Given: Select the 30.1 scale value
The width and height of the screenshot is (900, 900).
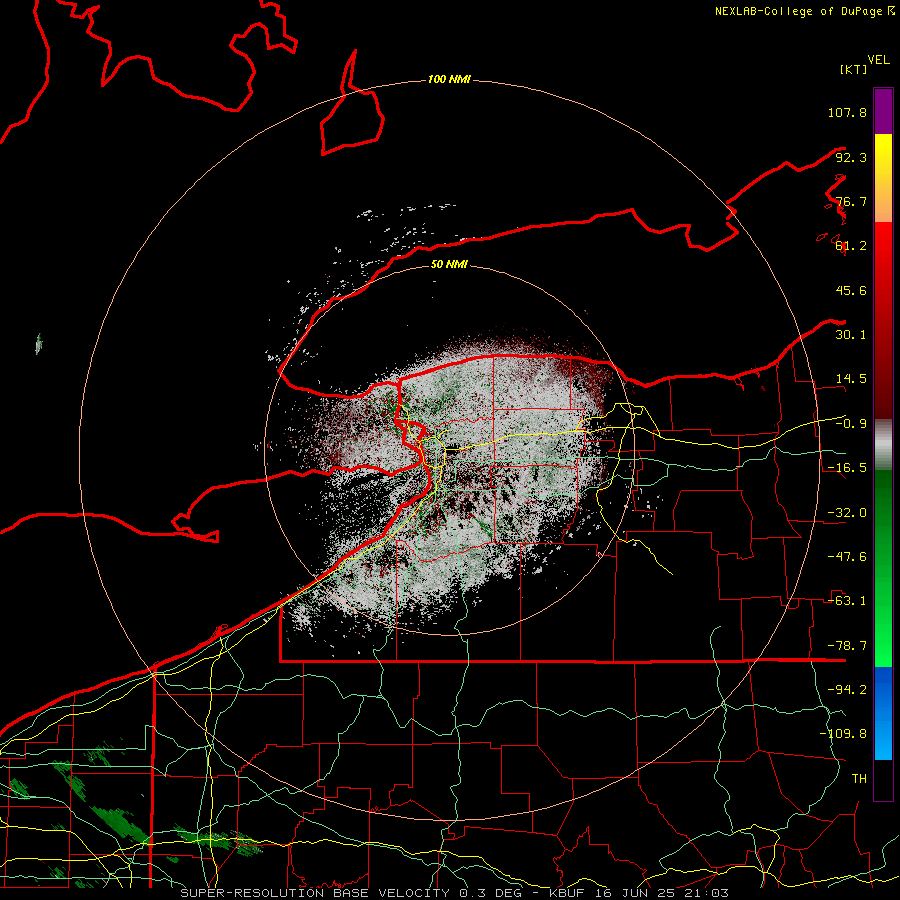Looking at the screenshot, I should pyautogui.click(x=851, y=335).
